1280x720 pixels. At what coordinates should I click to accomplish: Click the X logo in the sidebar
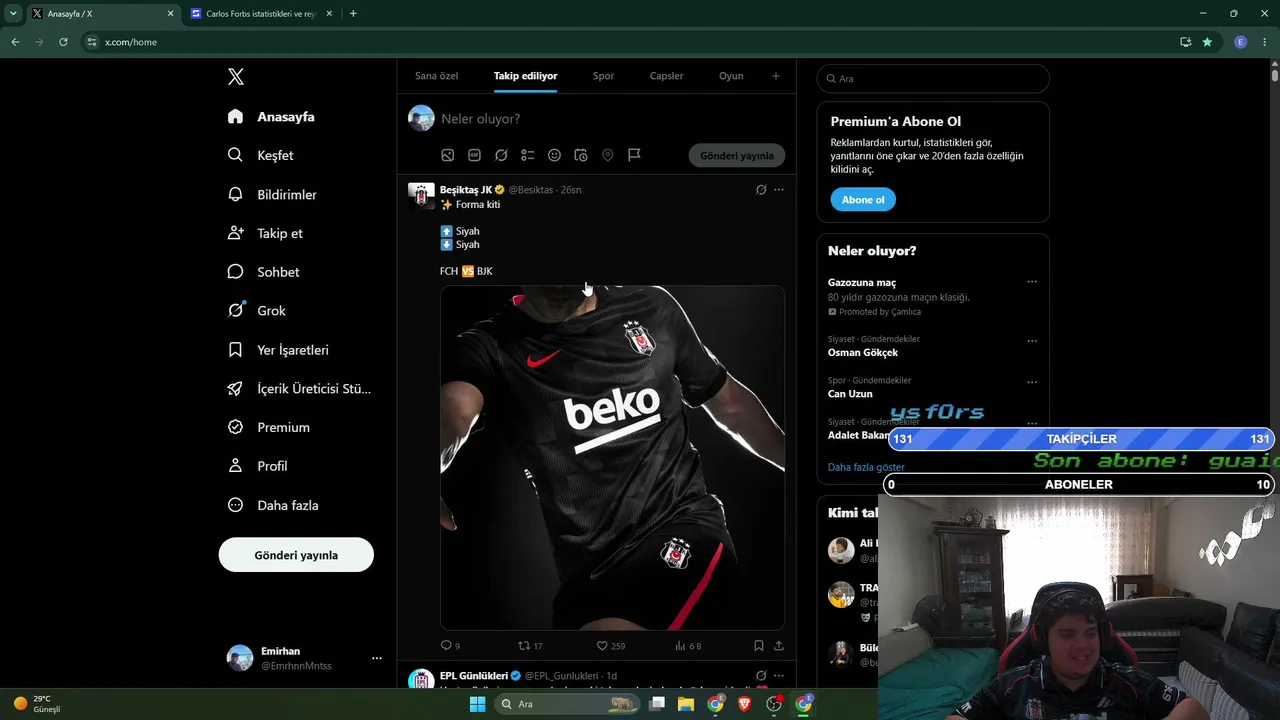pos(235,77)
